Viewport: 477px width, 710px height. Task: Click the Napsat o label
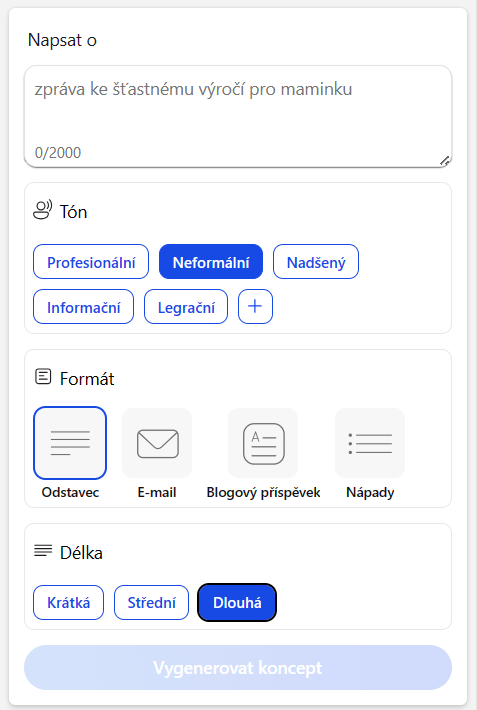(62, 40)
